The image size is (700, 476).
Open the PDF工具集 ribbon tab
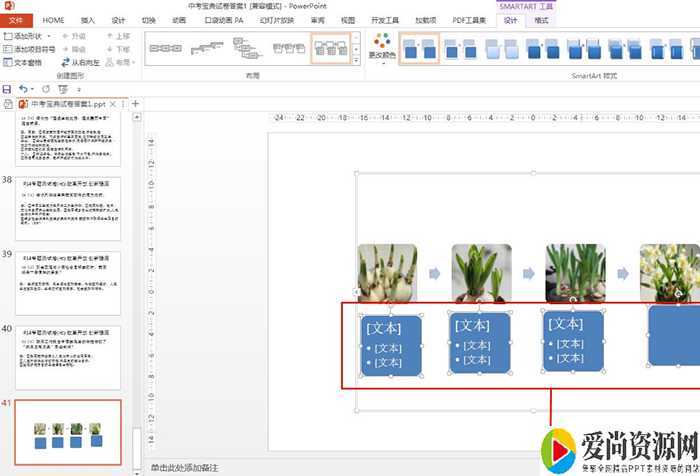point(469,20)
